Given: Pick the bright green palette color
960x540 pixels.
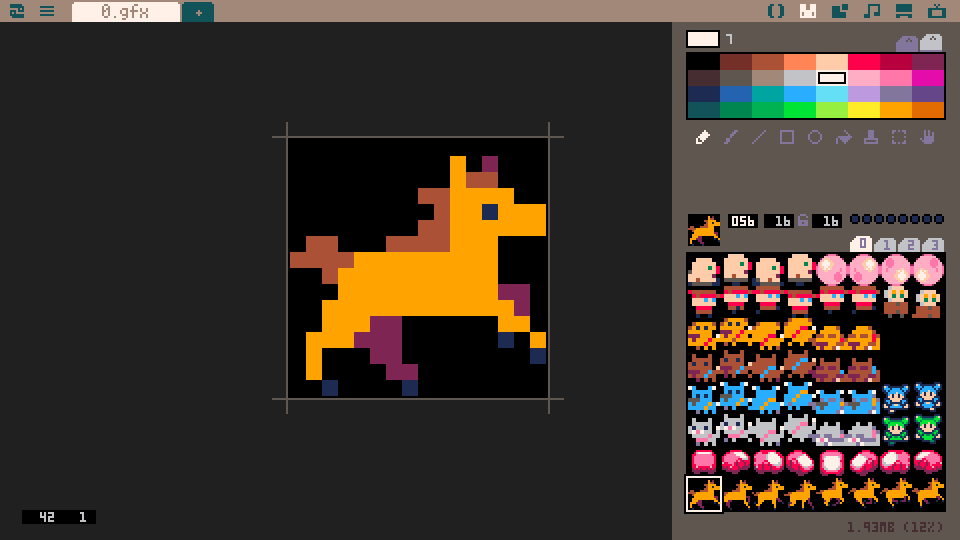Looking at the screenshot, I should [800, 110].
